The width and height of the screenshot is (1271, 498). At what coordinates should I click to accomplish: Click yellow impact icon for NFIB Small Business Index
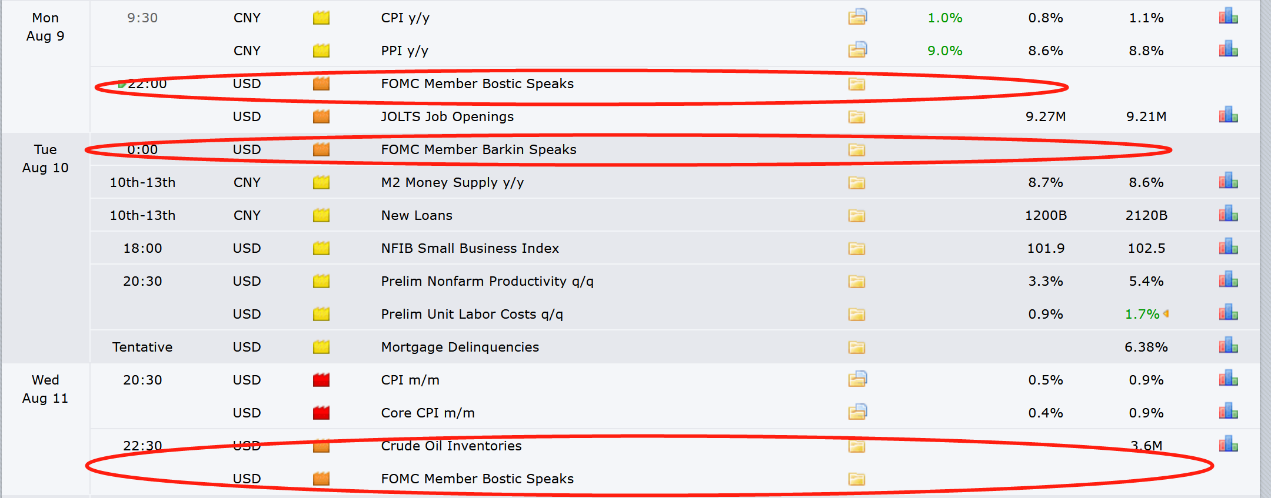coord(321,249)
